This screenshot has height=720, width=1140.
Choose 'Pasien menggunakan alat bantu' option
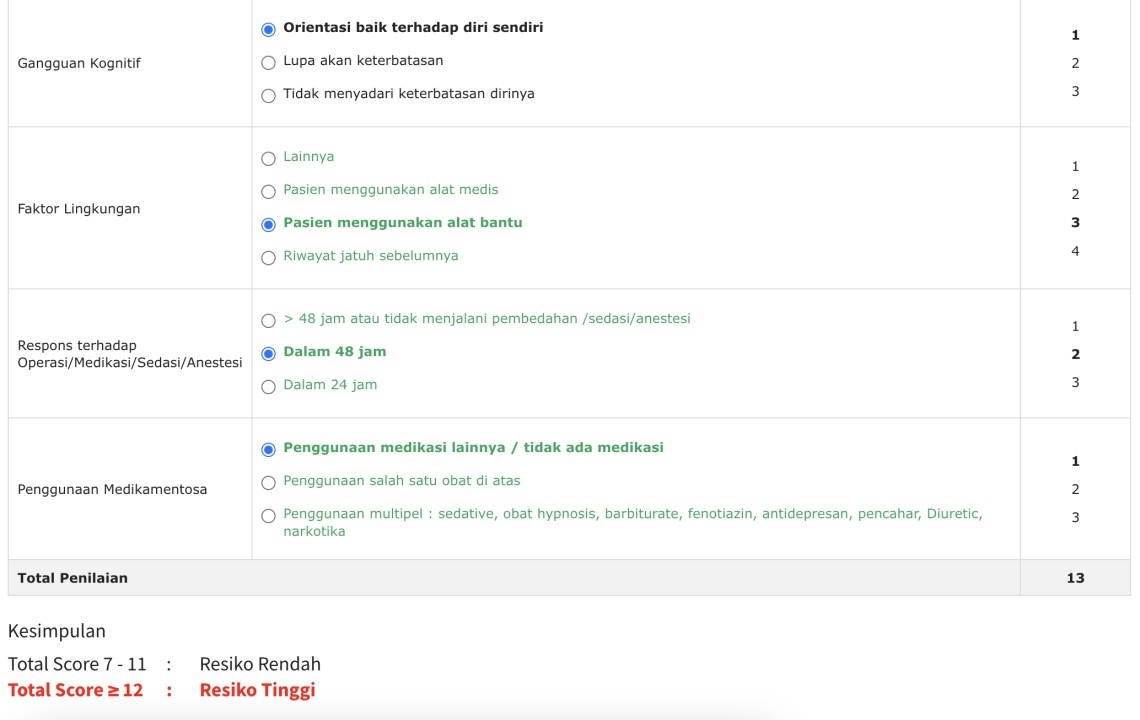(268, 225)
